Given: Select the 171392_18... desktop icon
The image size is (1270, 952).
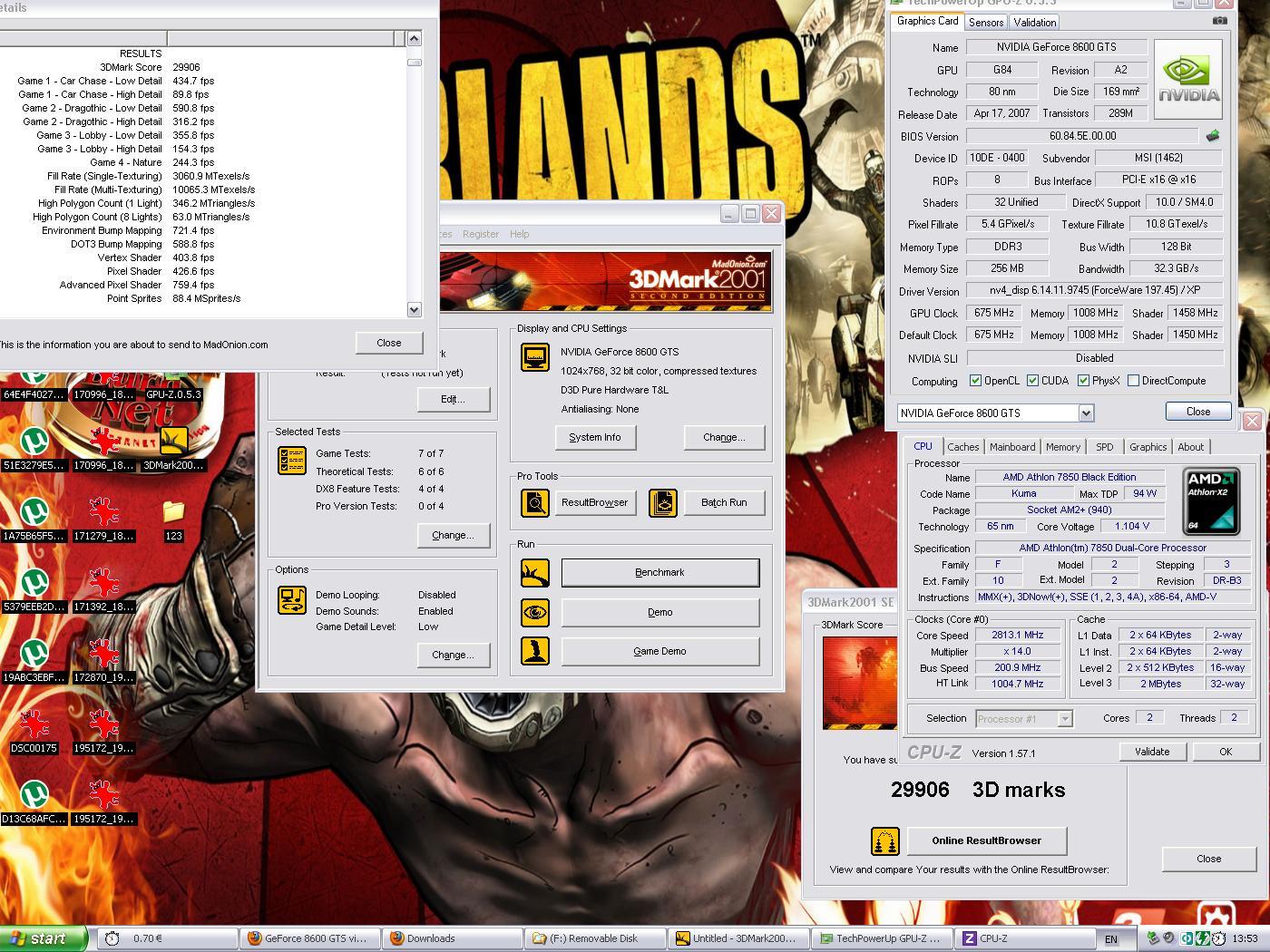Looking at the screenshot, I should [103, 590].
